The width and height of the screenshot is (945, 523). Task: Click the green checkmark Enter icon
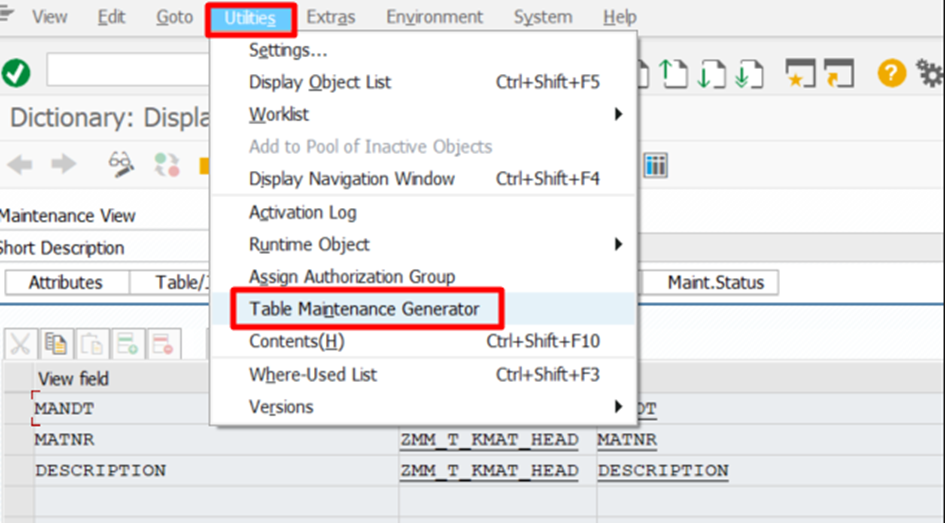point(16,72)
